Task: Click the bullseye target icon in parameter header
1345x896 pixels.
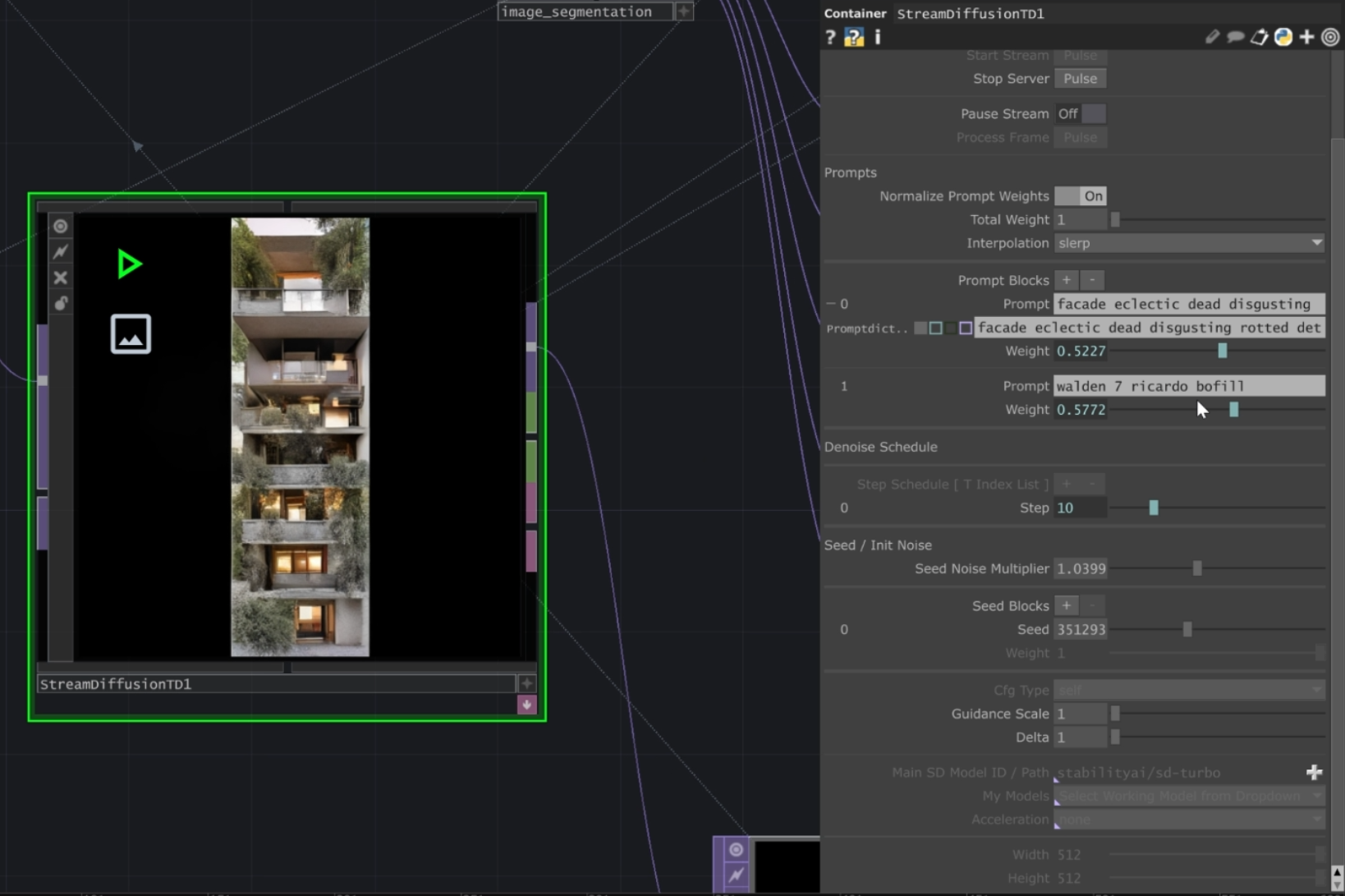Action: coord(1331,37)
